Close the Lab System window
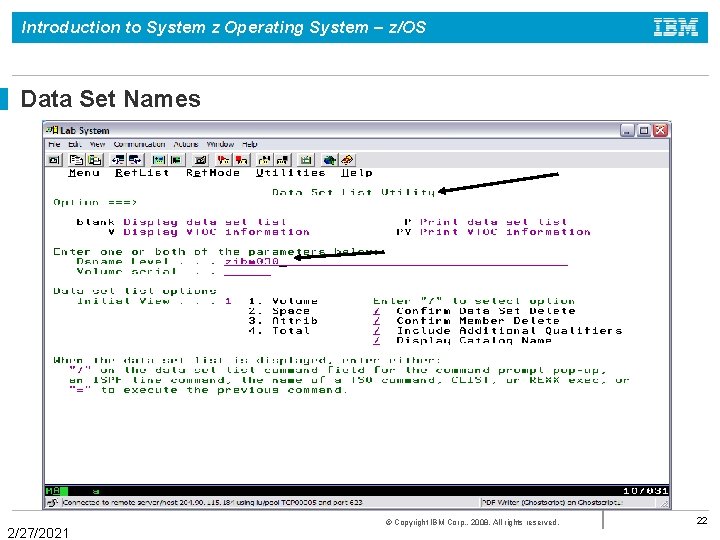The image size is (720, 540). click(660, 130)
